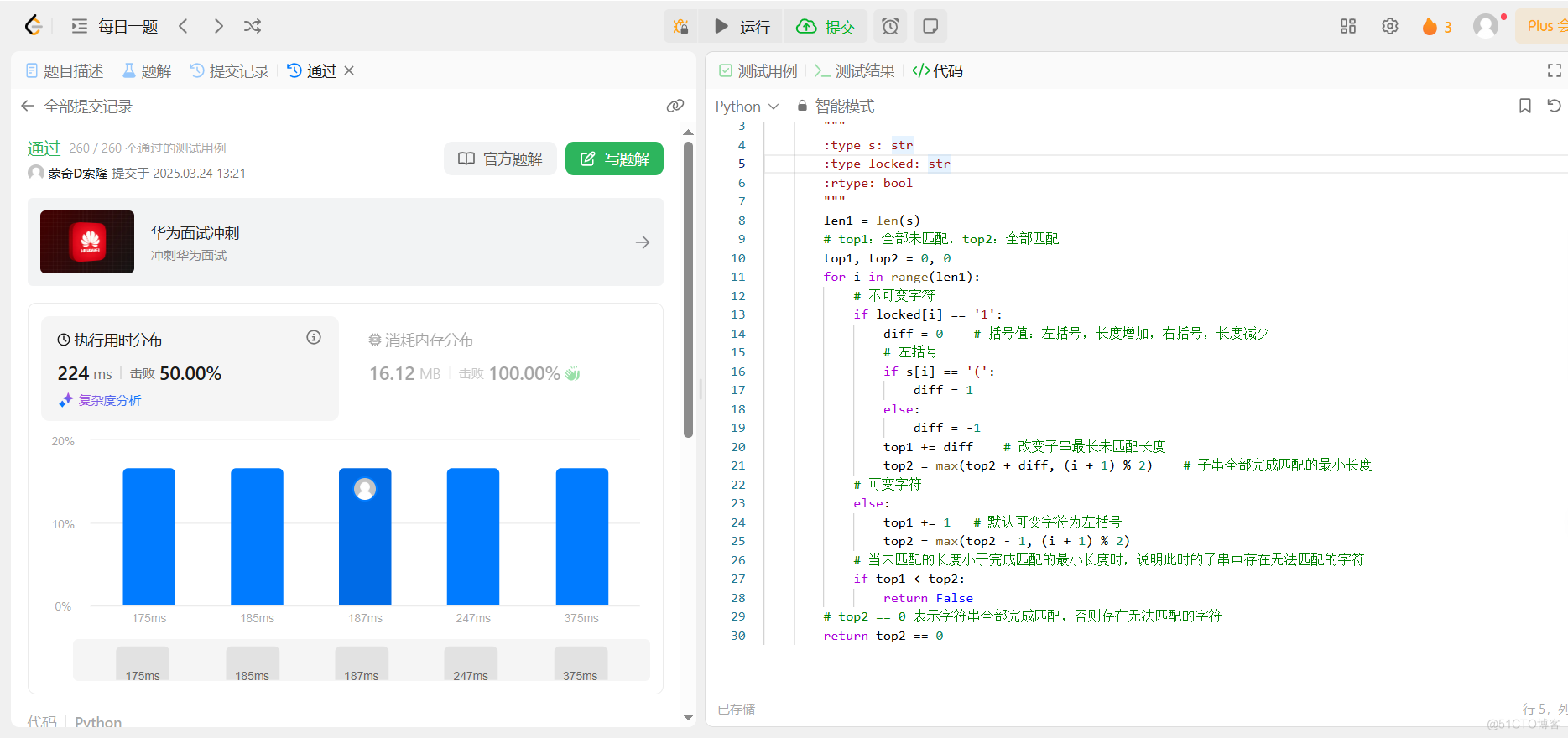Viewport: 1568px width, 738px height.
Task: Open the Python language dropdown
Action: 747,107
